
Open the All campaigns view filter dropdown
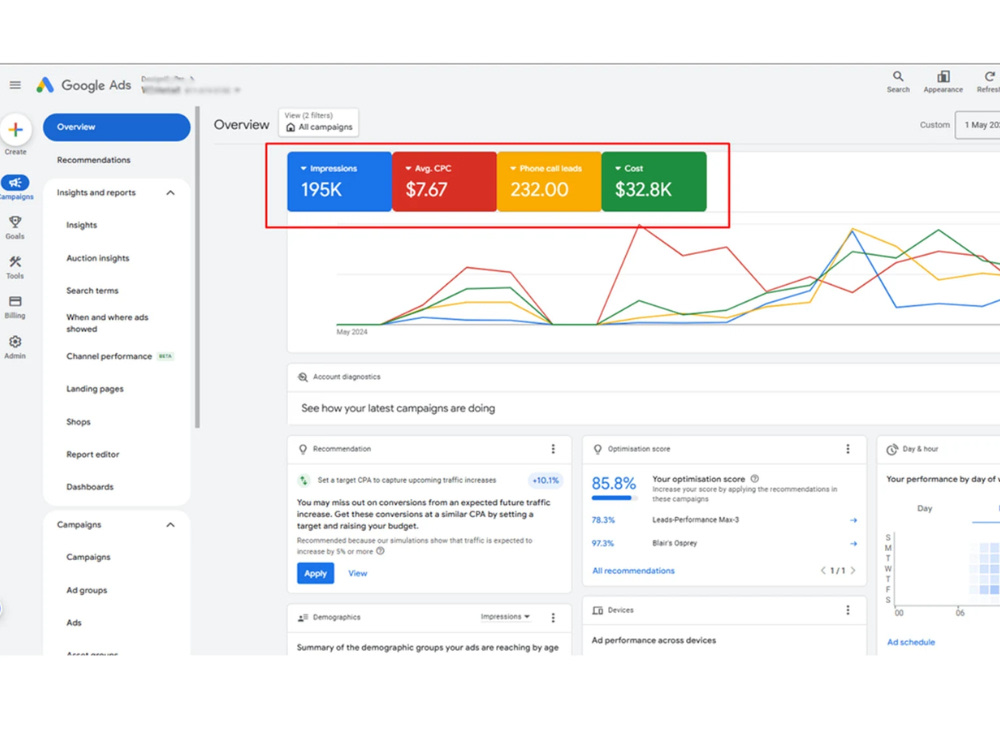[318, 122]
